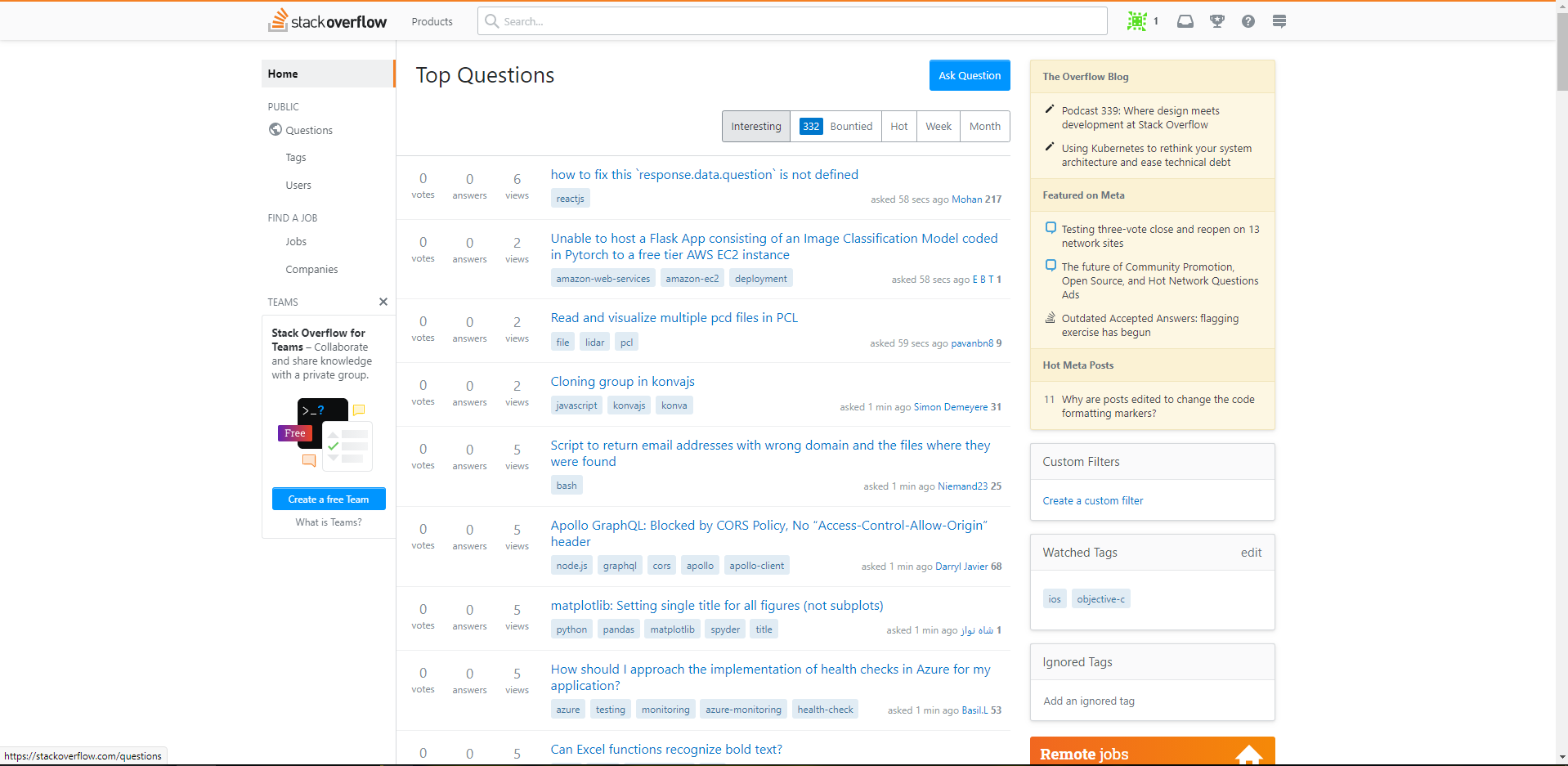Click the meta icon beside Testing three-vote close
The width and height of the screenshot is (1568, 766).
(x=1051, y=228)
